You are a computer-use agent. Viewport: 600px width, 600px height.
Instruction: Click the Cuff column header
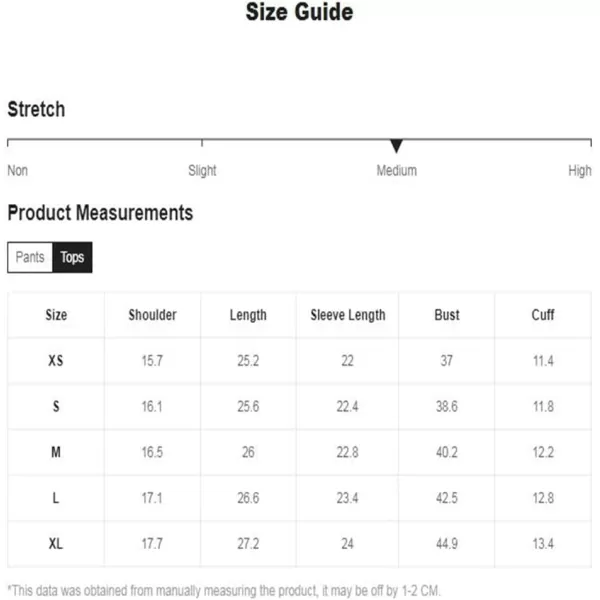[x=543, y=315]
